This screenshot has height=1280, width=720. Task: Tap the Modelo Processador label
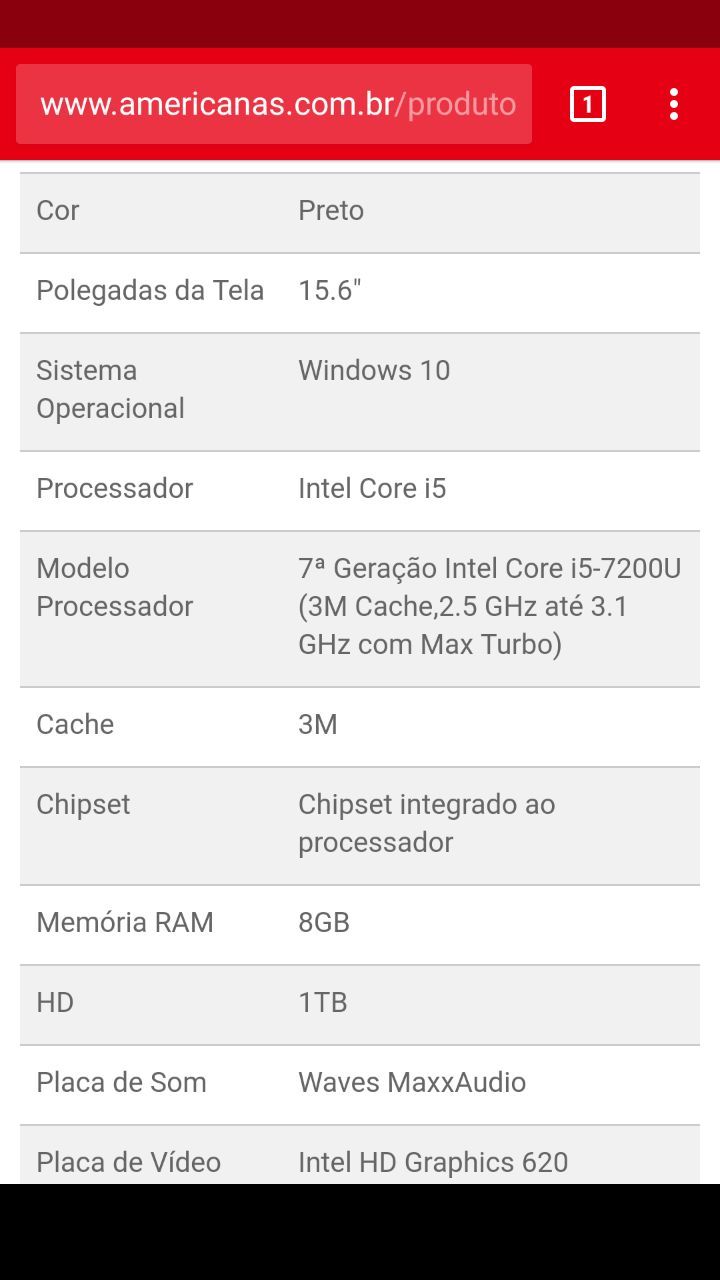pyautogui.click(x=115, y=588)
